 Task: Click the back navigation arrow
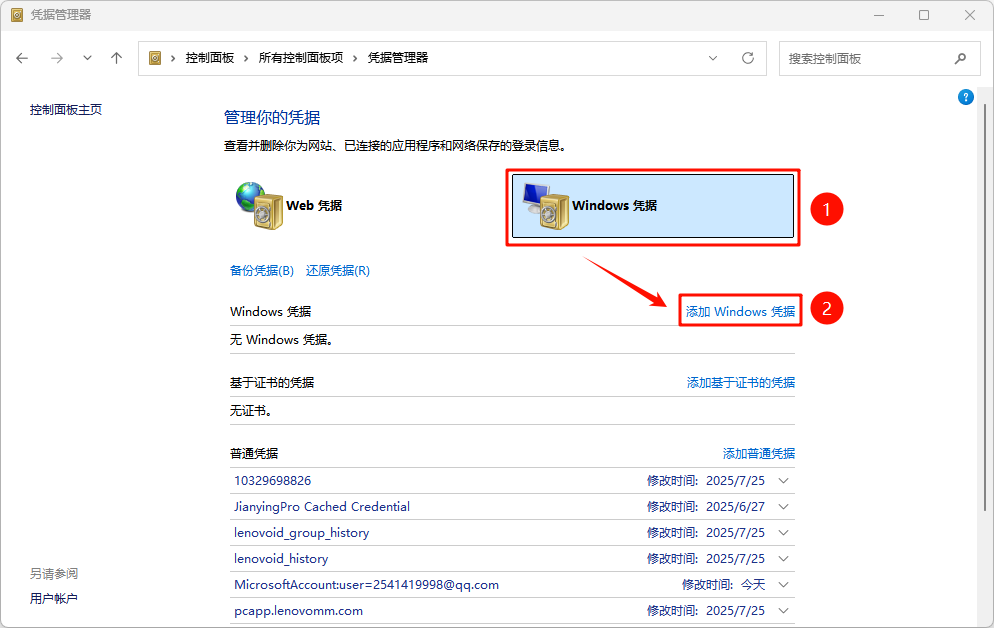pos(23,58)
